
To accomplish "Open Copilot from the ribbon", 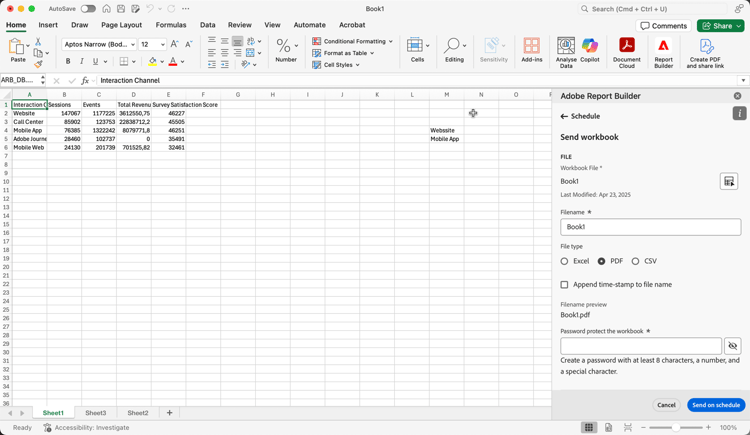I will [590, 50].
